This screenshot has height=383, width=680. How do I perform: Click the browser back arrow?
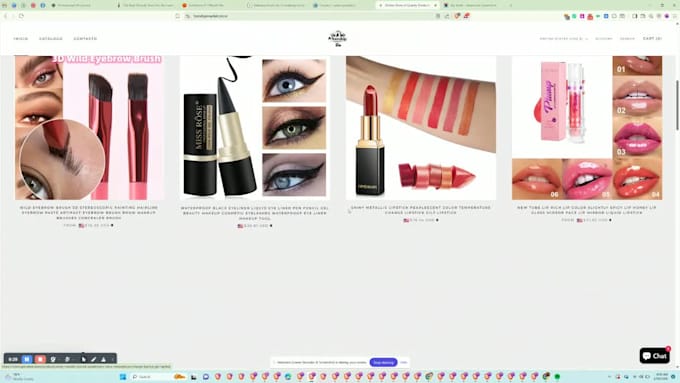coord(6,16)
